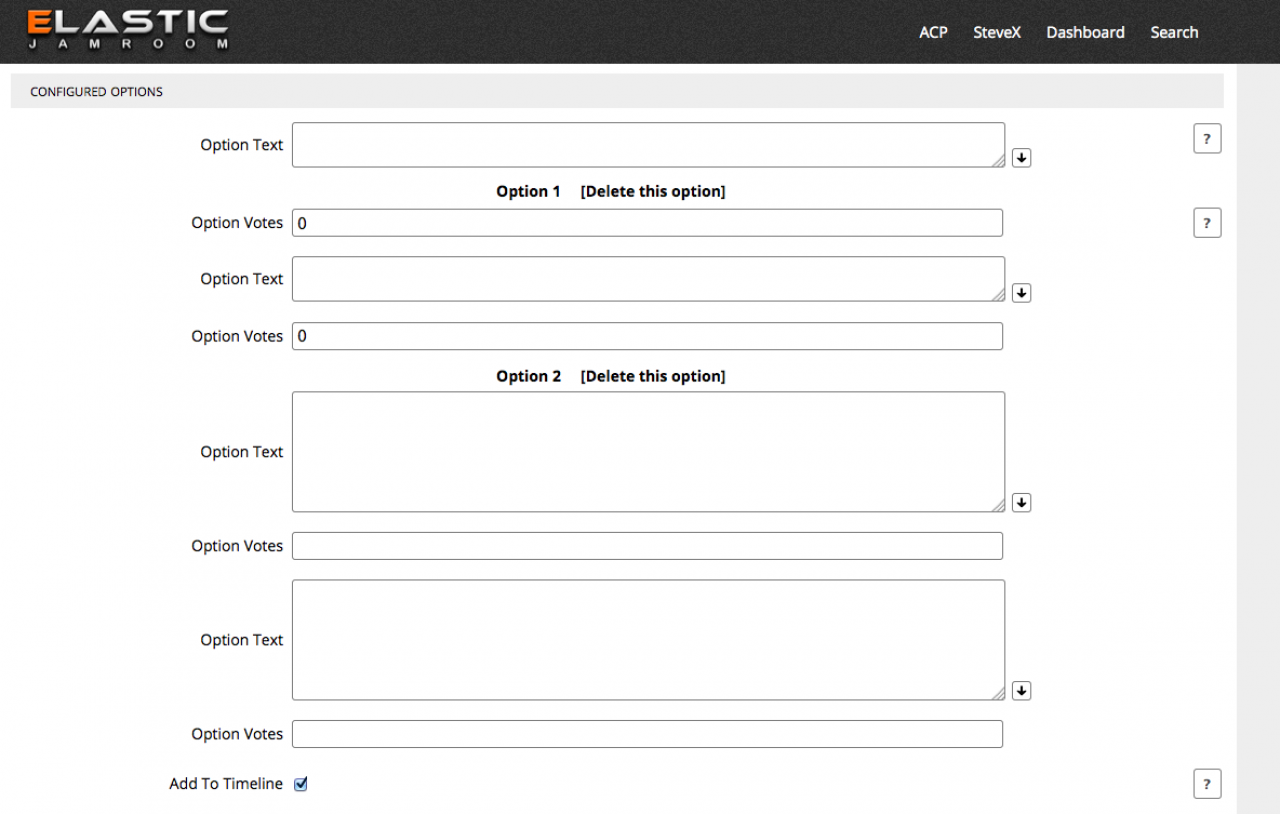Open help icon beside the first Option Votes field
The height and width of the screenshot is (814, 1280).
[1207, 223]
